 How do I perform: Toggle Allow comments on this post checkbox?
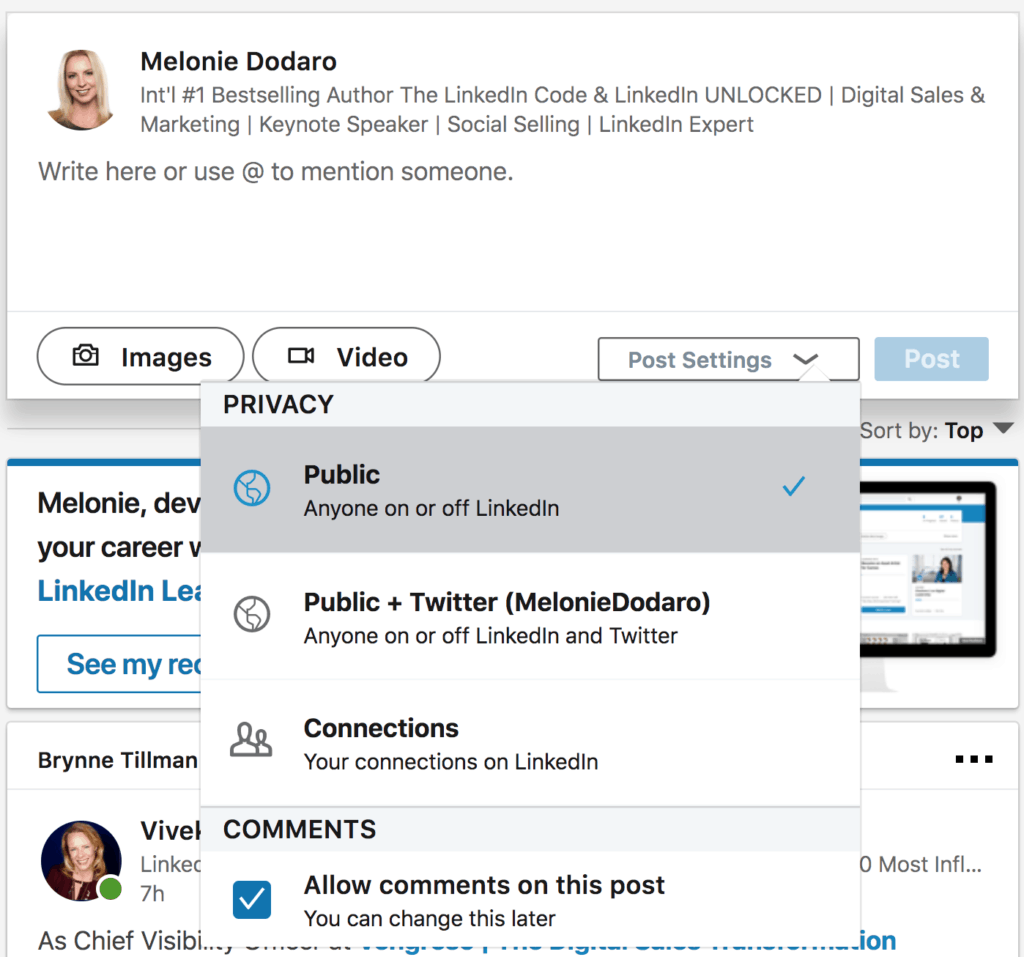[x=252, y=900]
